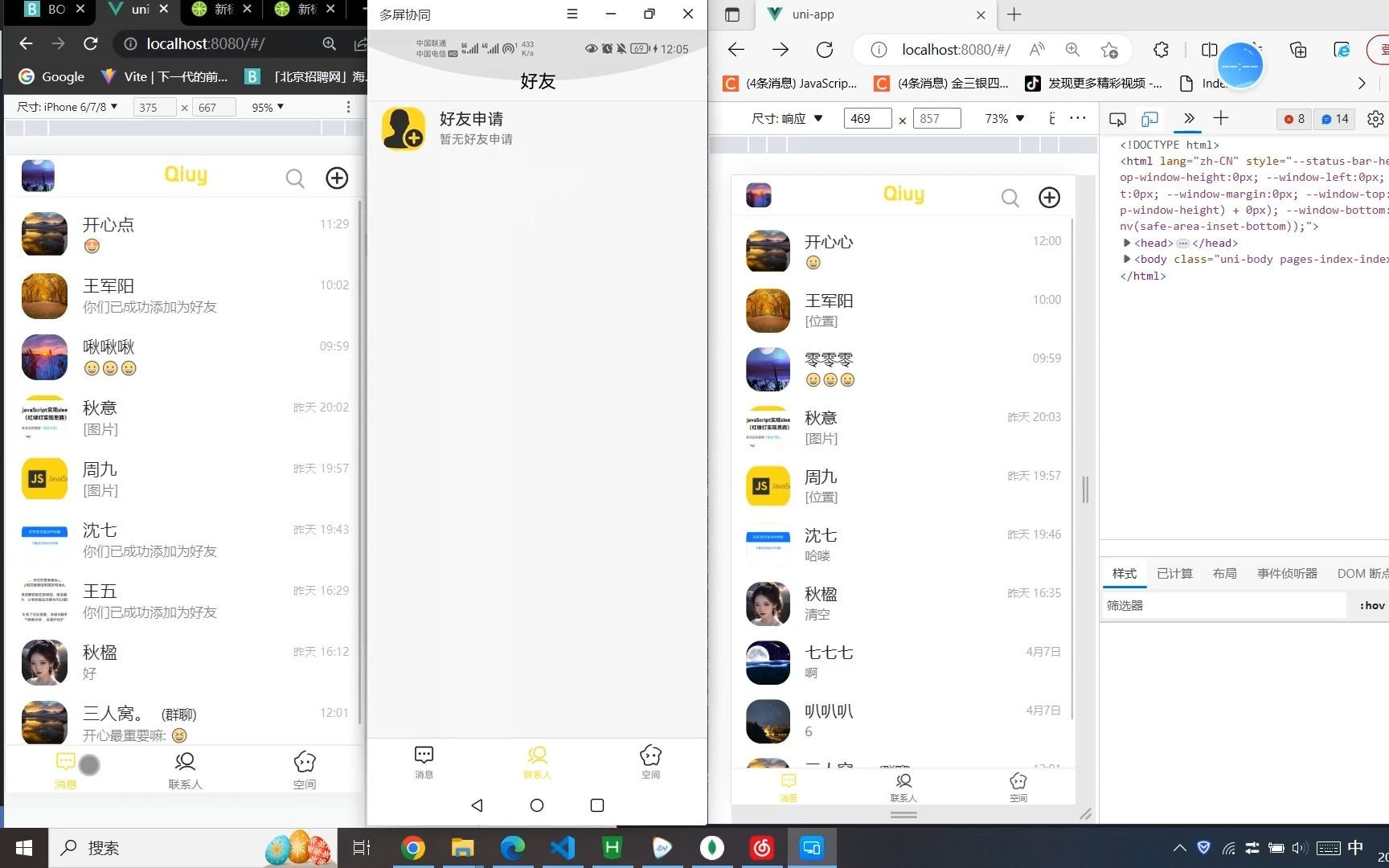1389x868 pixels.
Task: Toggle device emulation in Edge DevTools
Action: tap(1150, 119)
